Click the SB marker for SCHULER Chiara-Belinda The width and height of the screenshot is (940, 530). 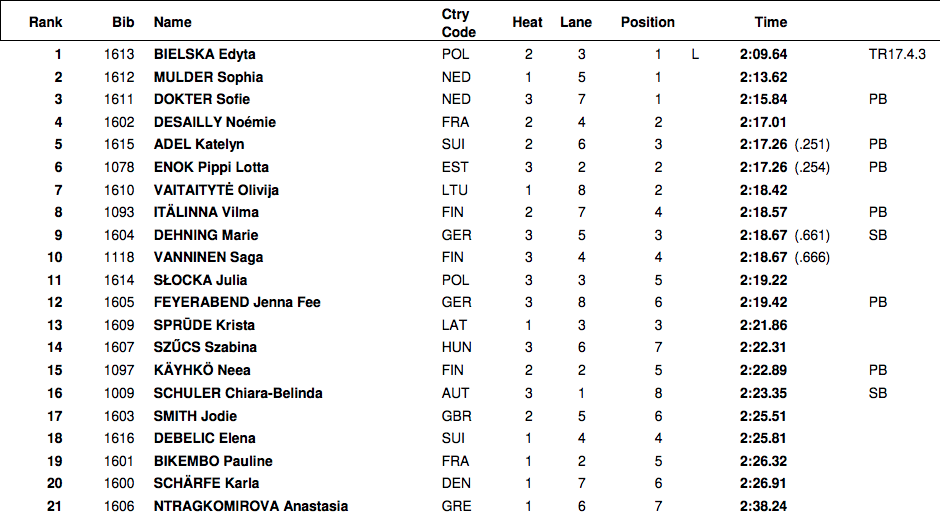[x=878, y=393]
